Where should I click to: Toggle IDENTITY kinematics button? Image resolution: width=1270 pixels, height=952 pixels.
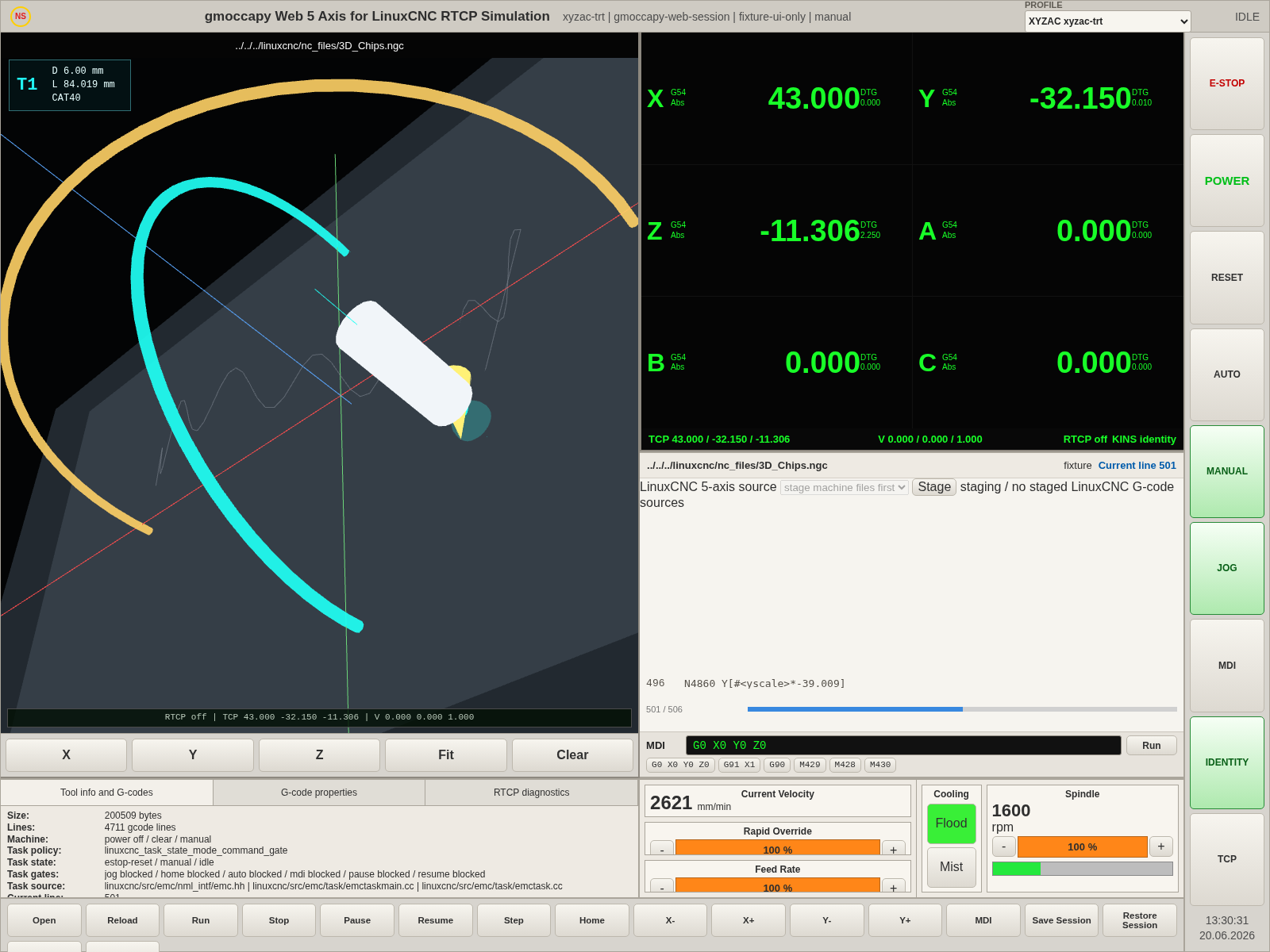1226,762
